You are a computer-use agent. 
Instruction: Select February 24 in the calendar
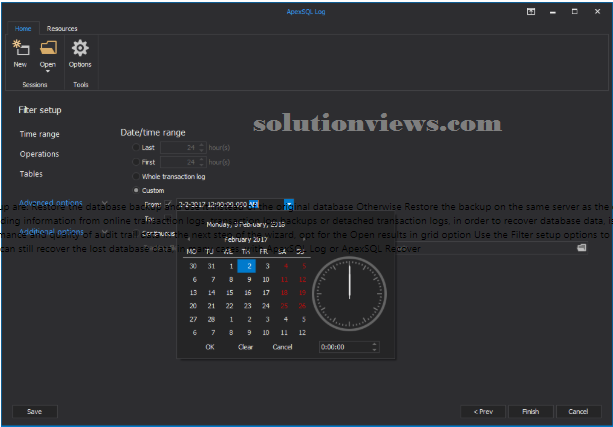pos(266,306)
